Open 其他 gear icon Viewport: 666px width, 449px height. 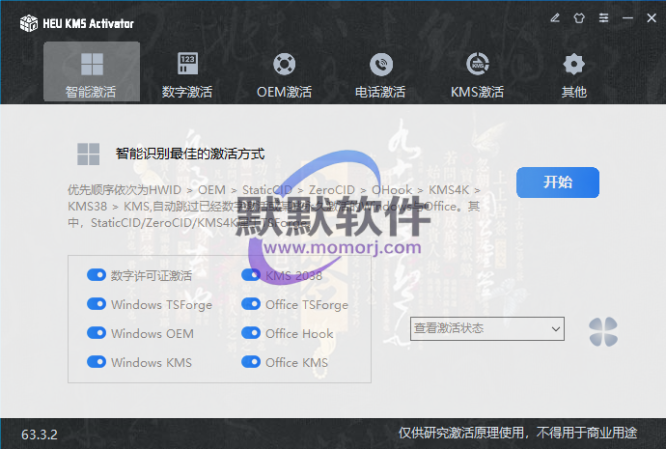[573, 64]
